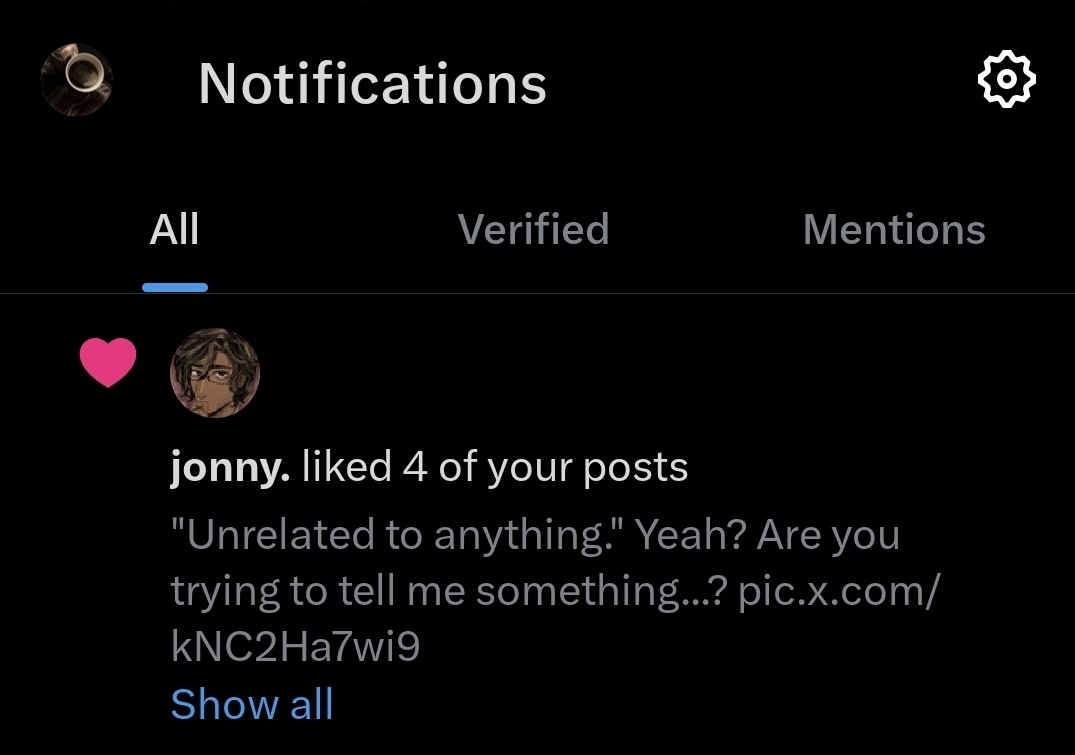The width and height of the screenshot is (1075, 755).
Task: Click the word "posts" in notification
Action: click(x=635, y=470)
